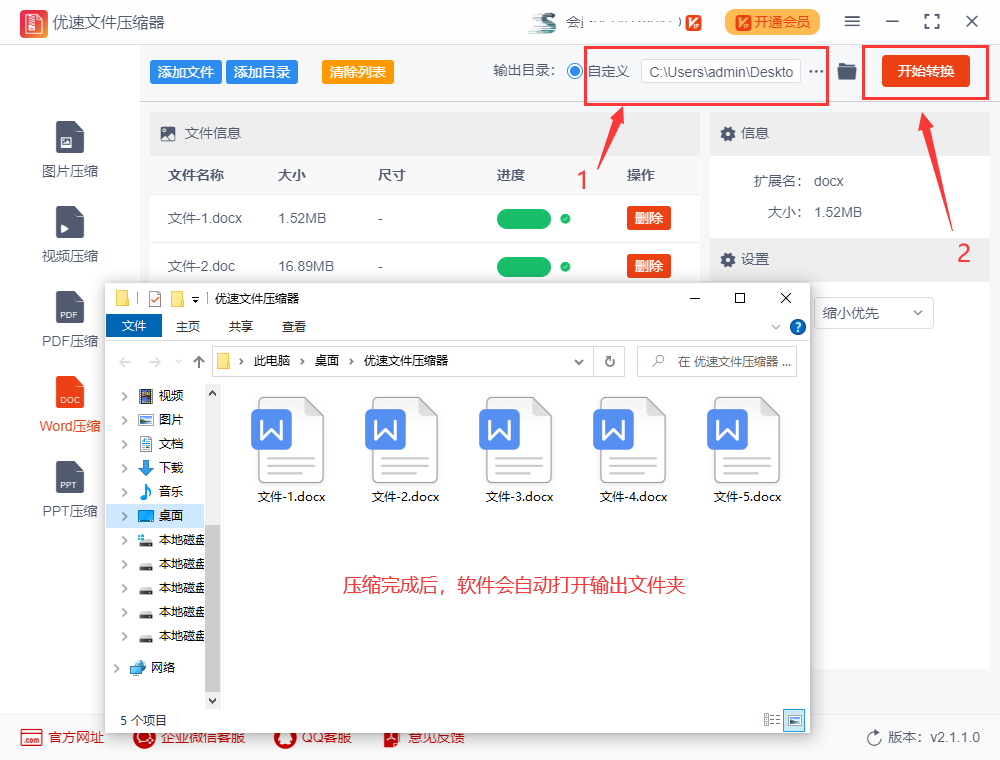Image resolution: width=1000 pixels, height=760 pixels.
Task: Open the 缩小优先 compression mode dropdown
Action: point(873,313)
